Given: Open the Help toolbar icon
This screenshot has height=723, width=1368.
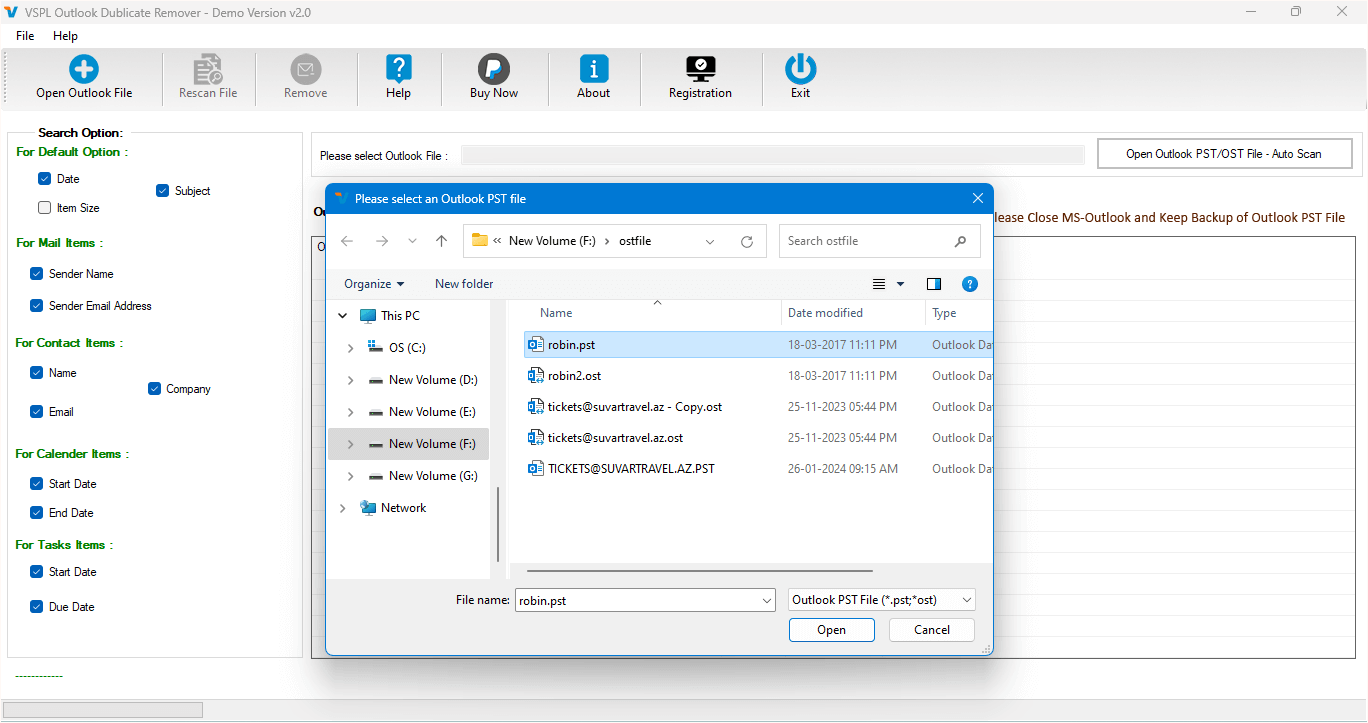Looking at the screenshot, I should (398, 69).
